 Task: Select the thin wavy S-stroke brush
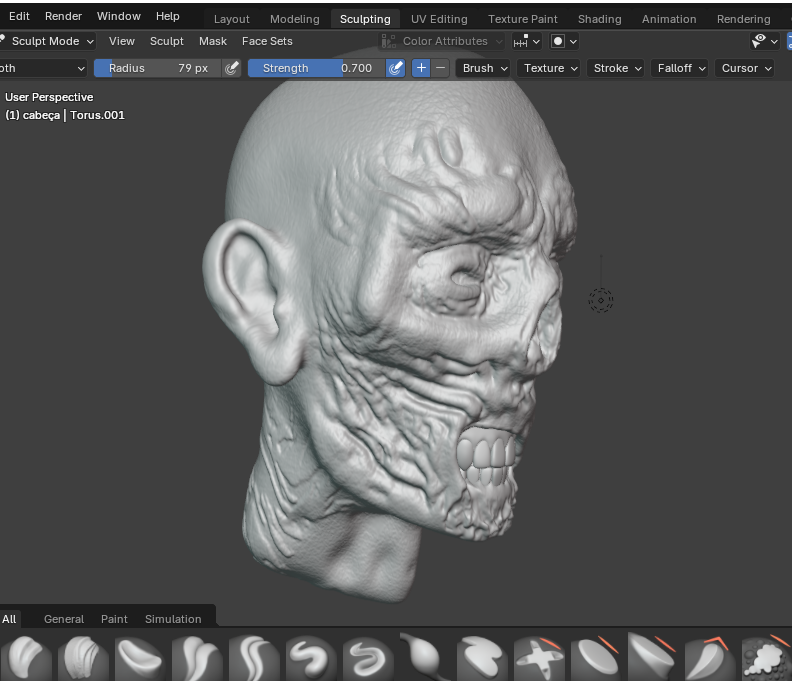[x=255, y=657]
